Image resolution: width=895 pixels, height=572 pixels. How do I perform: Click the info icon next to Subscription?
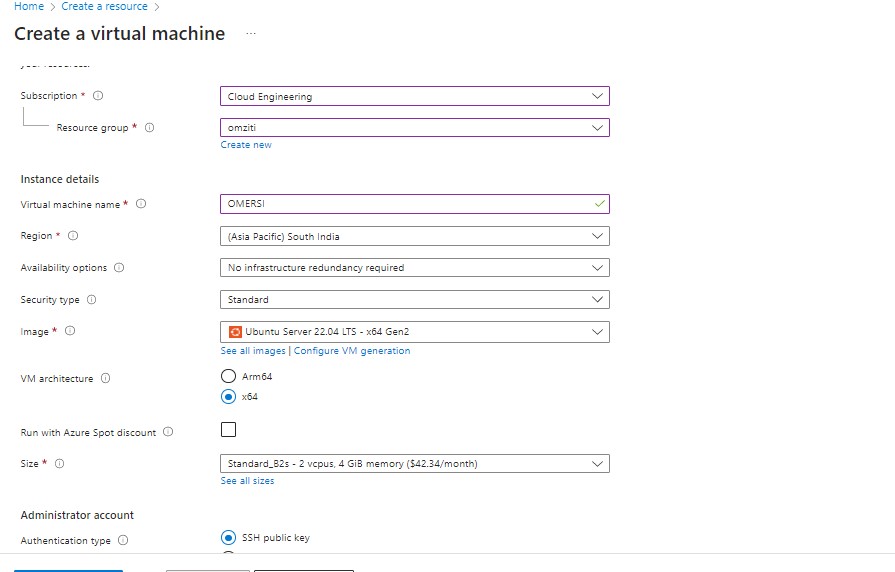tap(98, 96)
